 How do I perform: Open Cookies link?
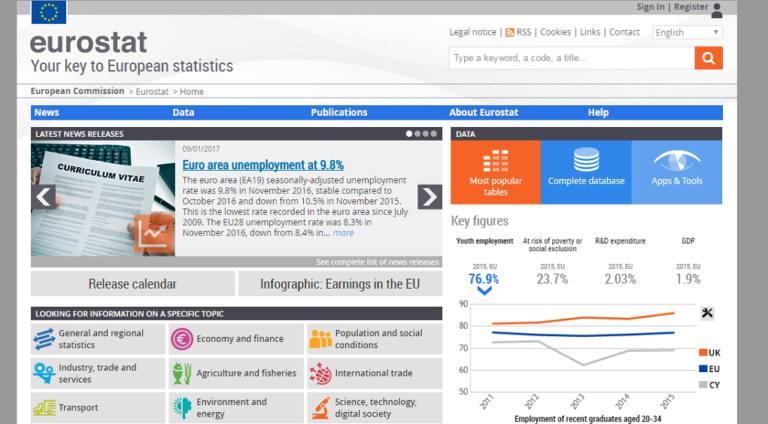point(555,32)
